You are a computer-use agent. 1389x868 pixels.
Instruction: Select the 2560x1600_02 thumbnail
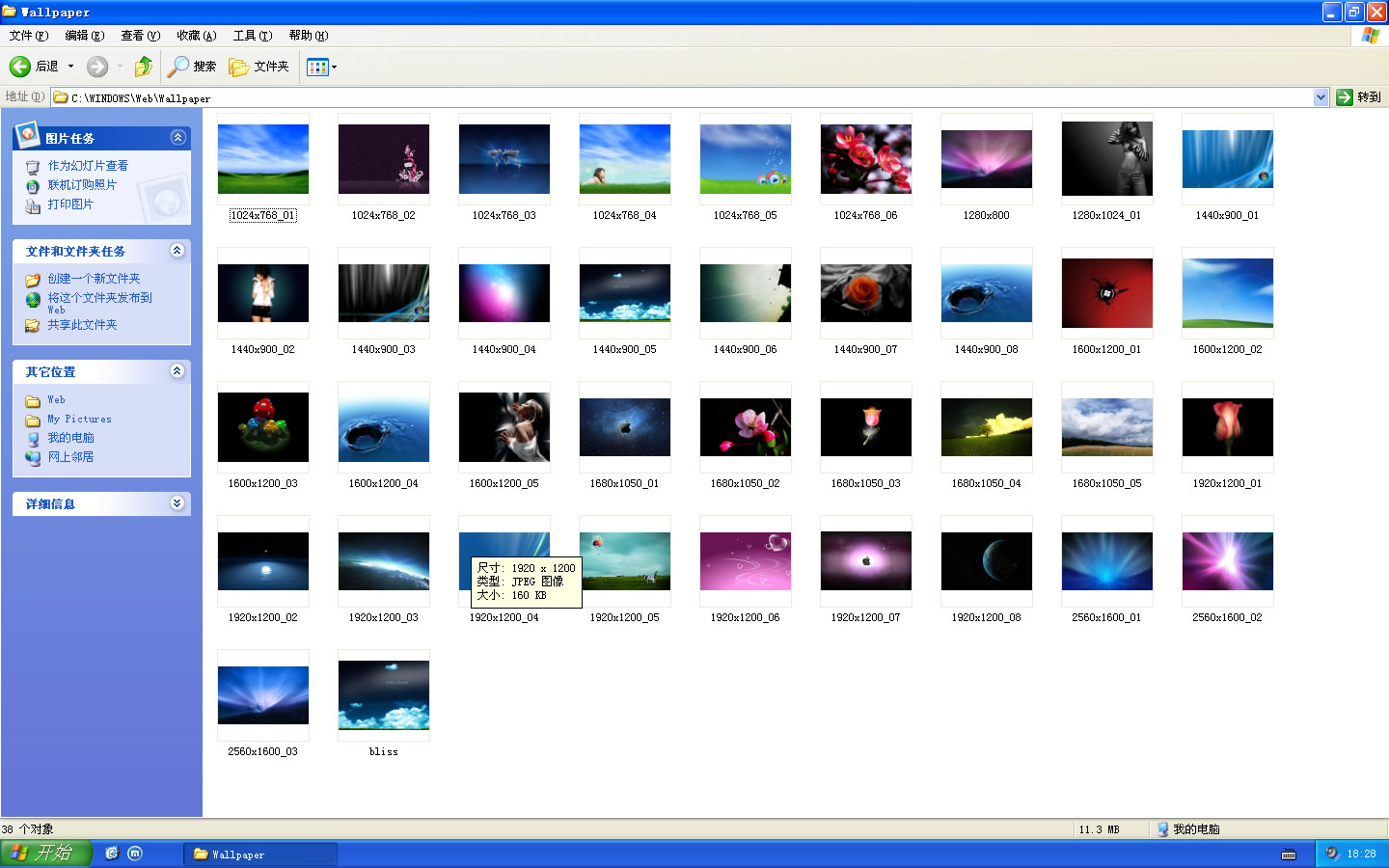[1228, 561]
